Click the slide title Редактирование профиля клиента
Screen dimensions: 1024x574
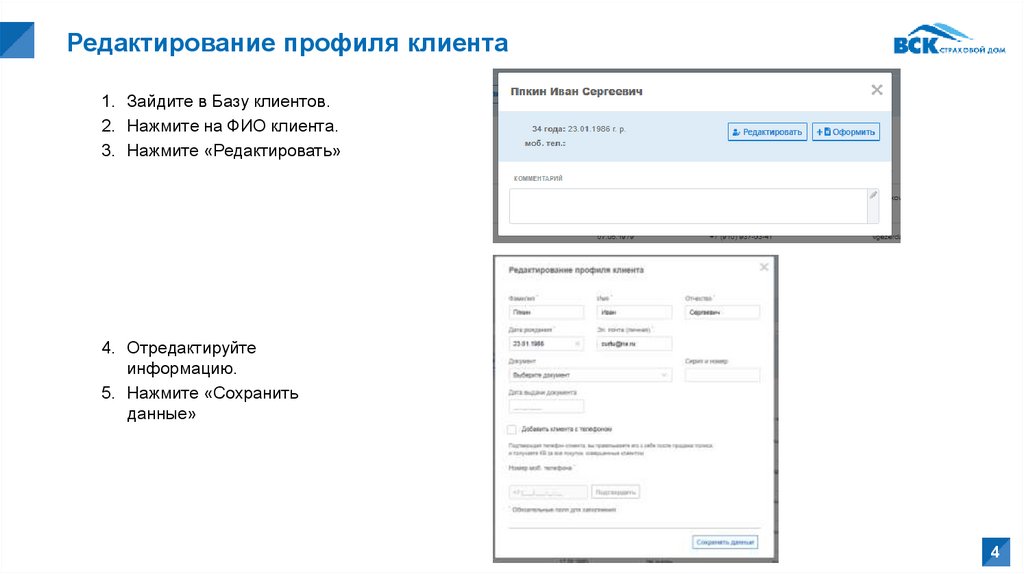pyautogui.click(x=287, y=43)
